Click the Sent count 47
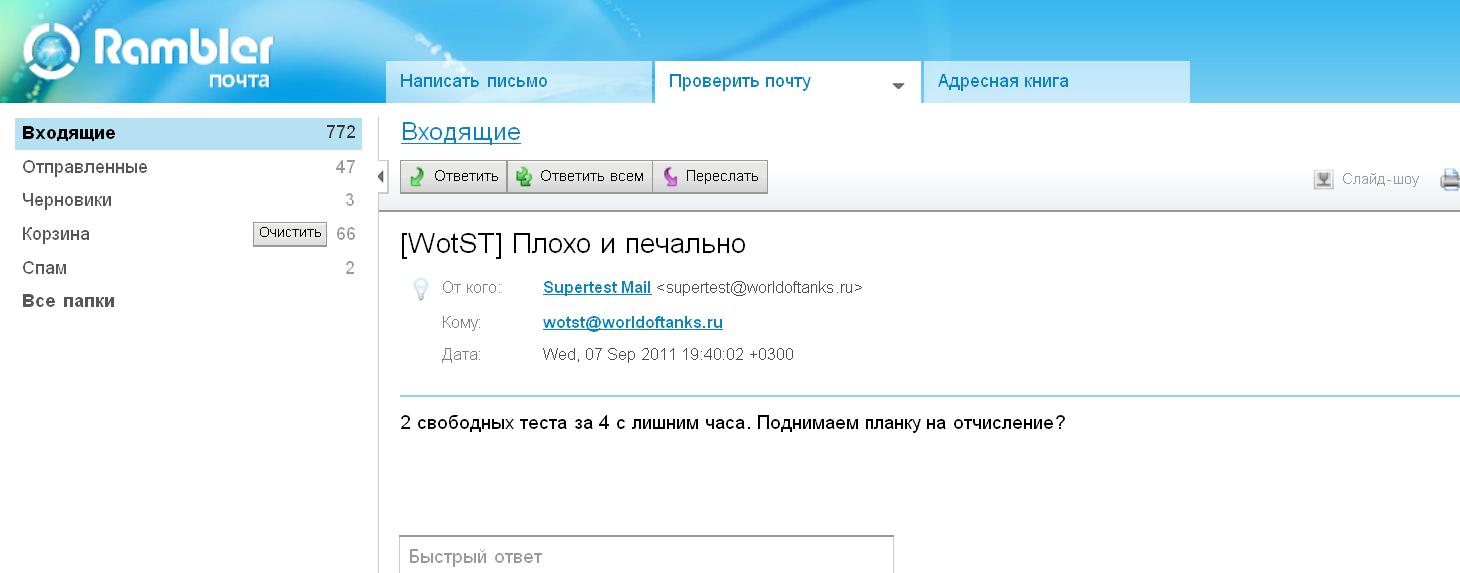The height and width of the screenshot is (573, 1460). tap(346, 167)
